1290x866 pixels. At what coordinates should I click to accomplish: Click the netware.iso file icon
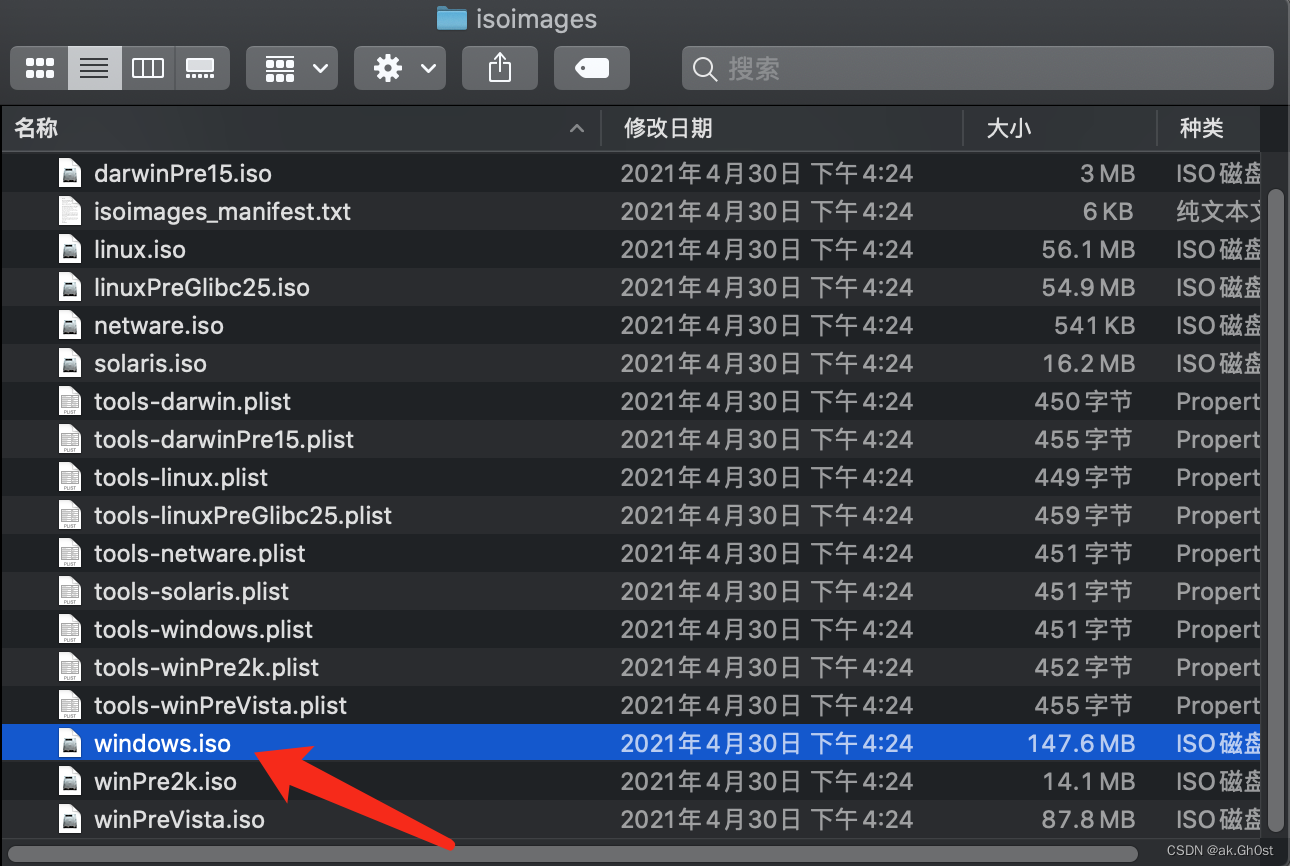click(69, 325)
